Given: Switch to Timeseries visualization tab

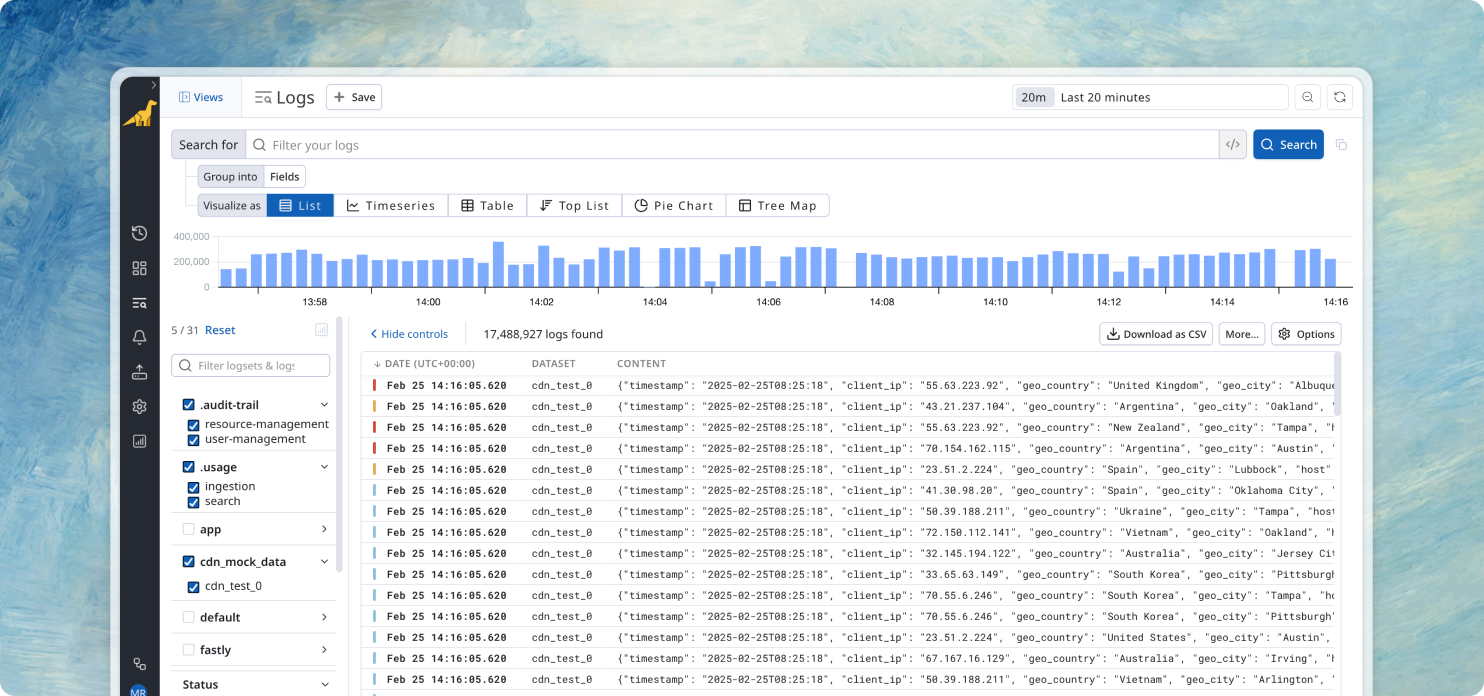Looking at the screenshot, I should pos(391,206).
